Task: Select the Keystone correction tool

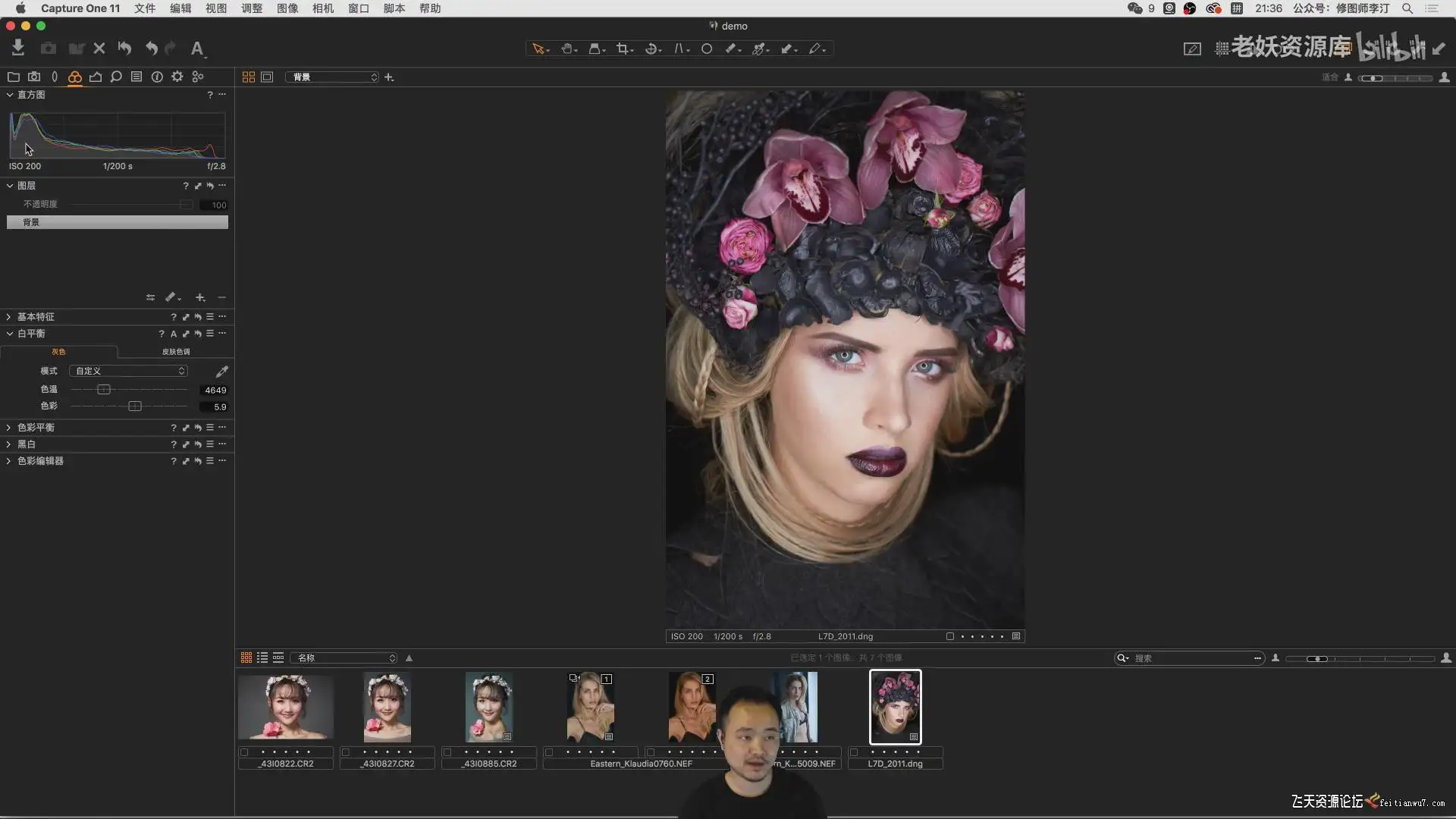Action: tap(679, 49)
